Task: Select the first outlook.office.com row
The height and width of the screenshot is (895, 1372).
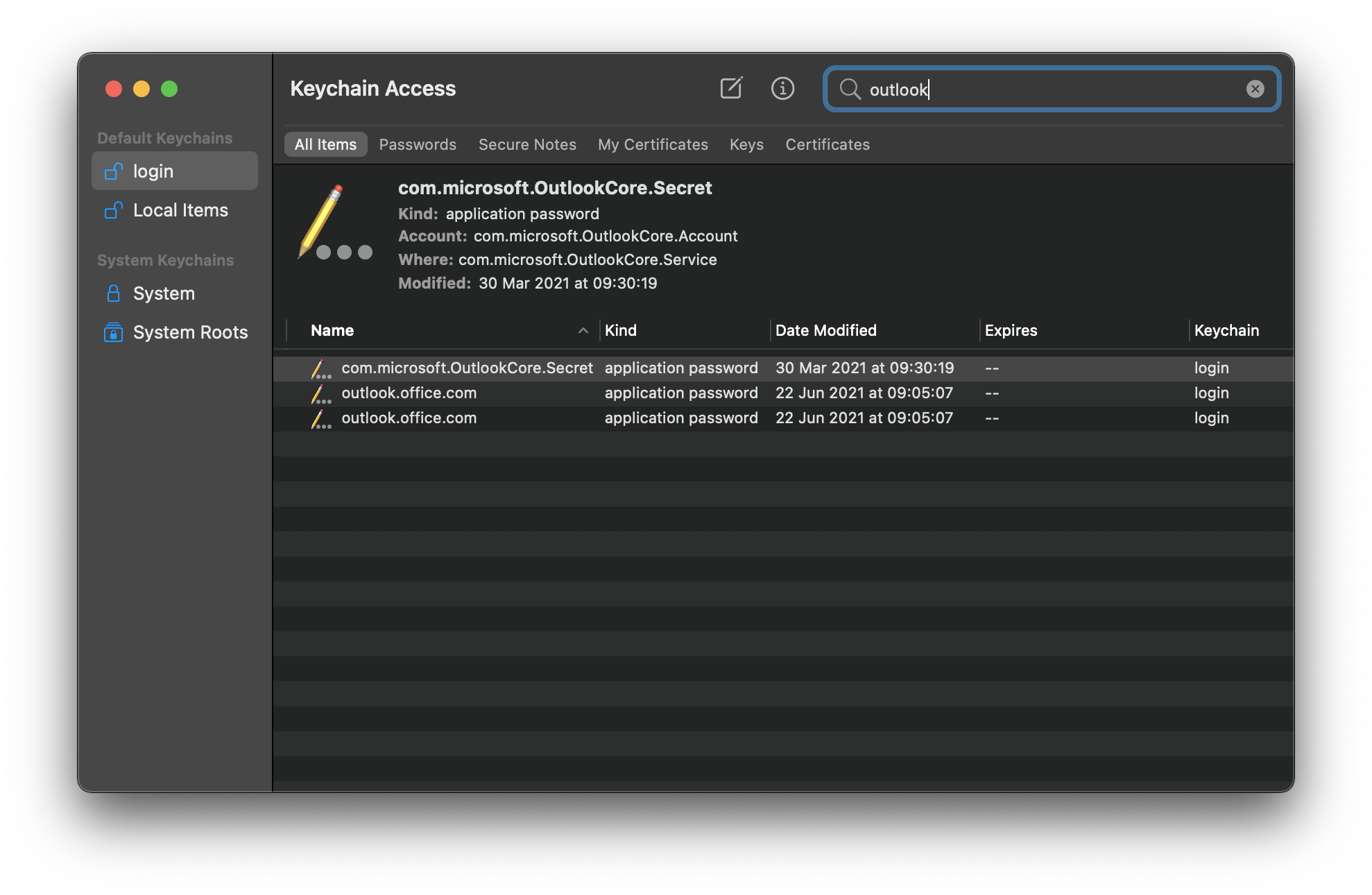Action: point(783,393)
